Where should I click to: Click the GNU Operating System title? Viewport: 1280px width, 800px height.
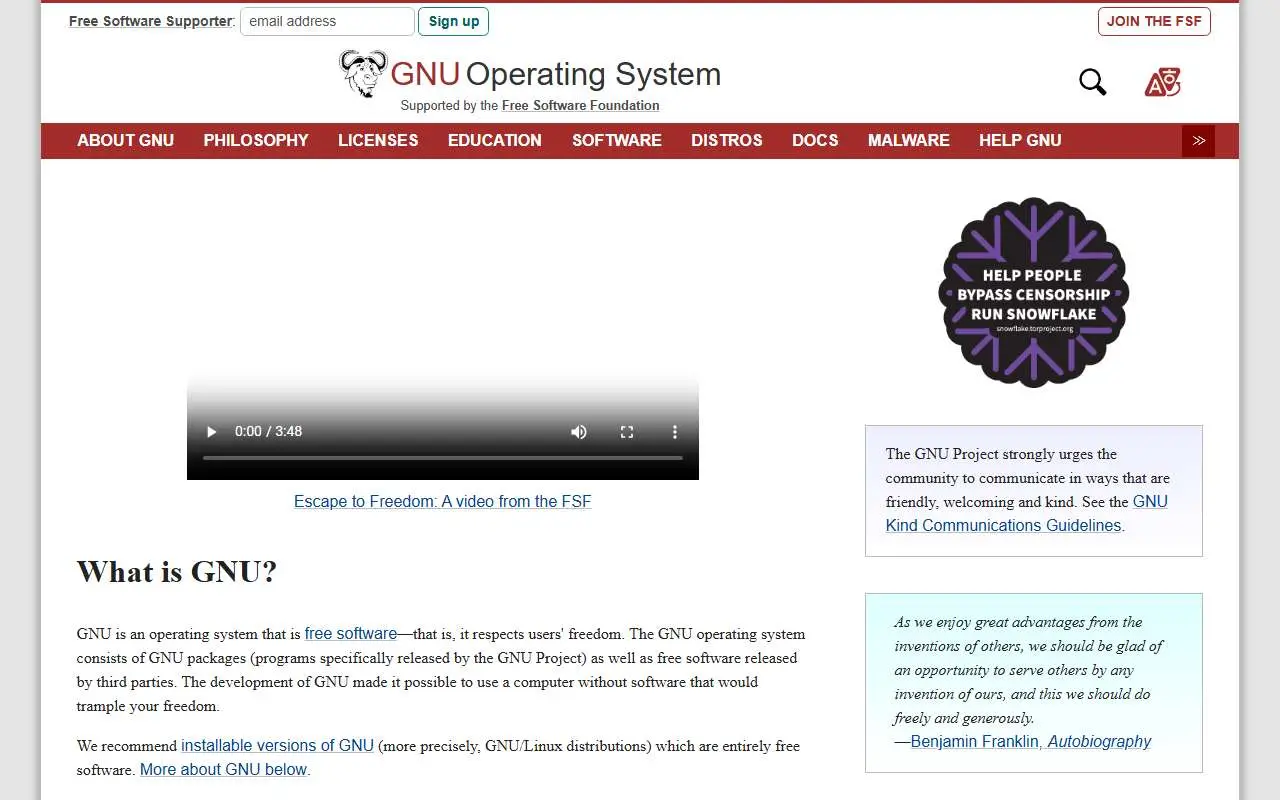tap(555, 74)
